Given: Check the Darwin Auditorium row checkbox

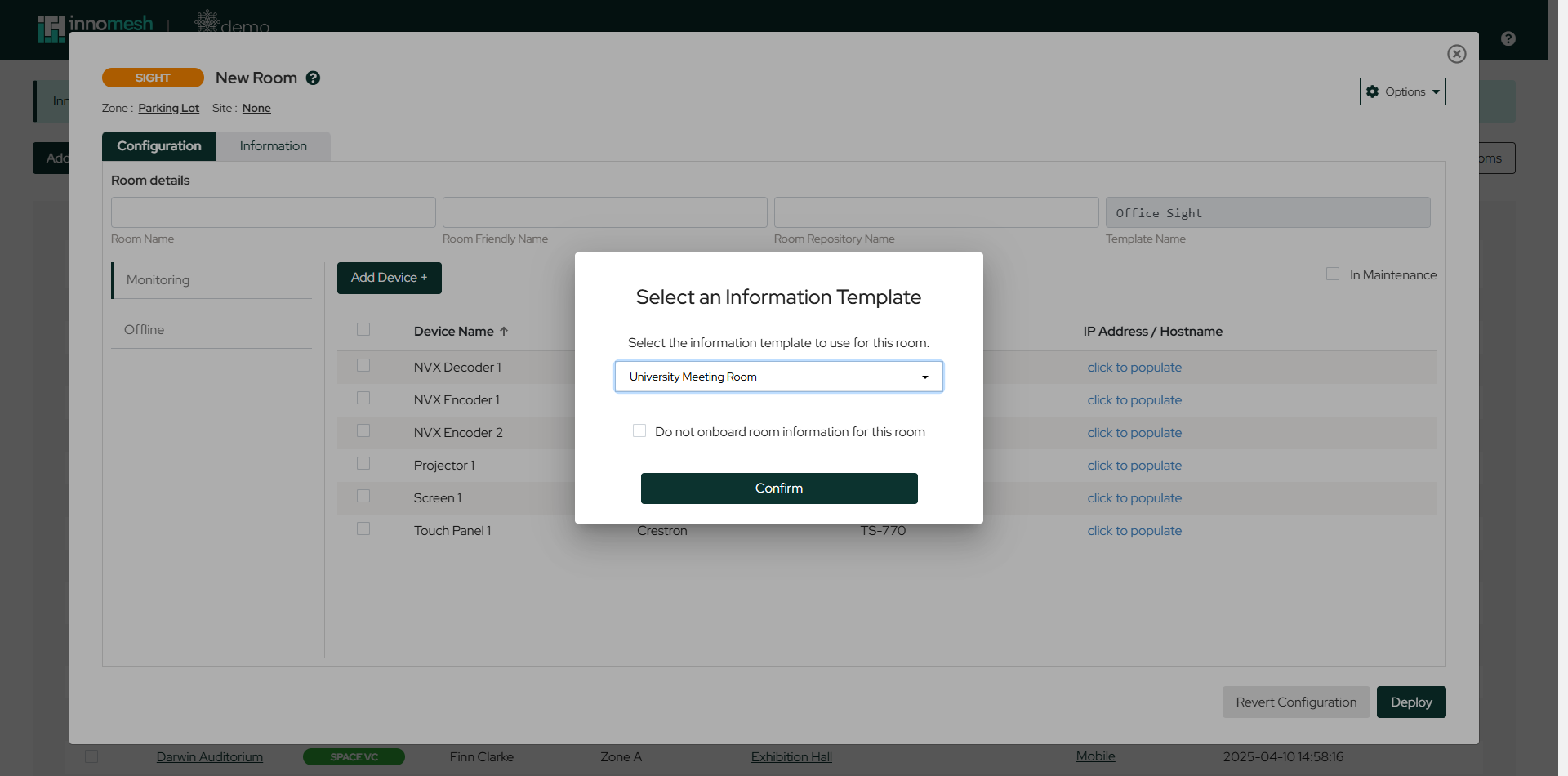Looking at the screenshot, I should click(x=91, y=757).
